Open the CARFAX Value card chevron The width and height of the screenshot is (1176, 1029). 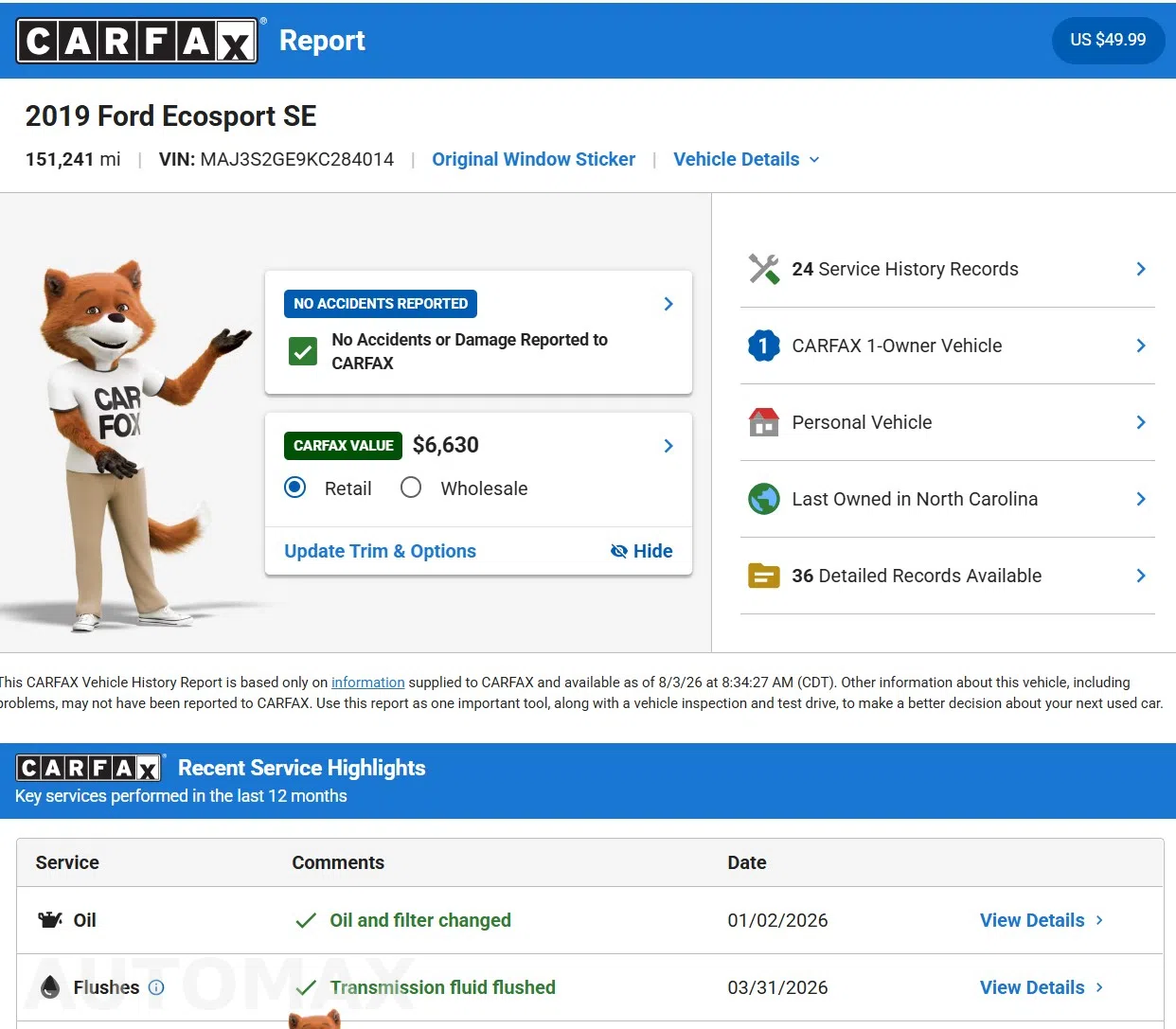668,446
